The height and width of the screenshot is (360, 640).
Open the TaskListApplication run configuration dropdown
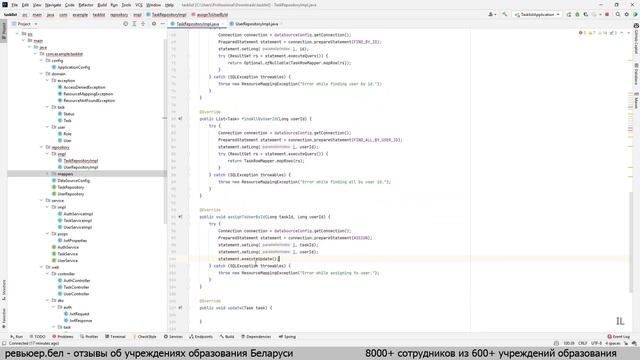click(x=537, y=14)
